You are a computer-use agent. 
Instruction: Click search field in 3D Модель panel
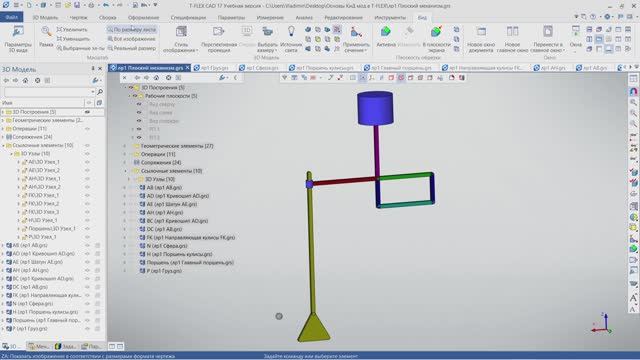click(x=49, y=92)
